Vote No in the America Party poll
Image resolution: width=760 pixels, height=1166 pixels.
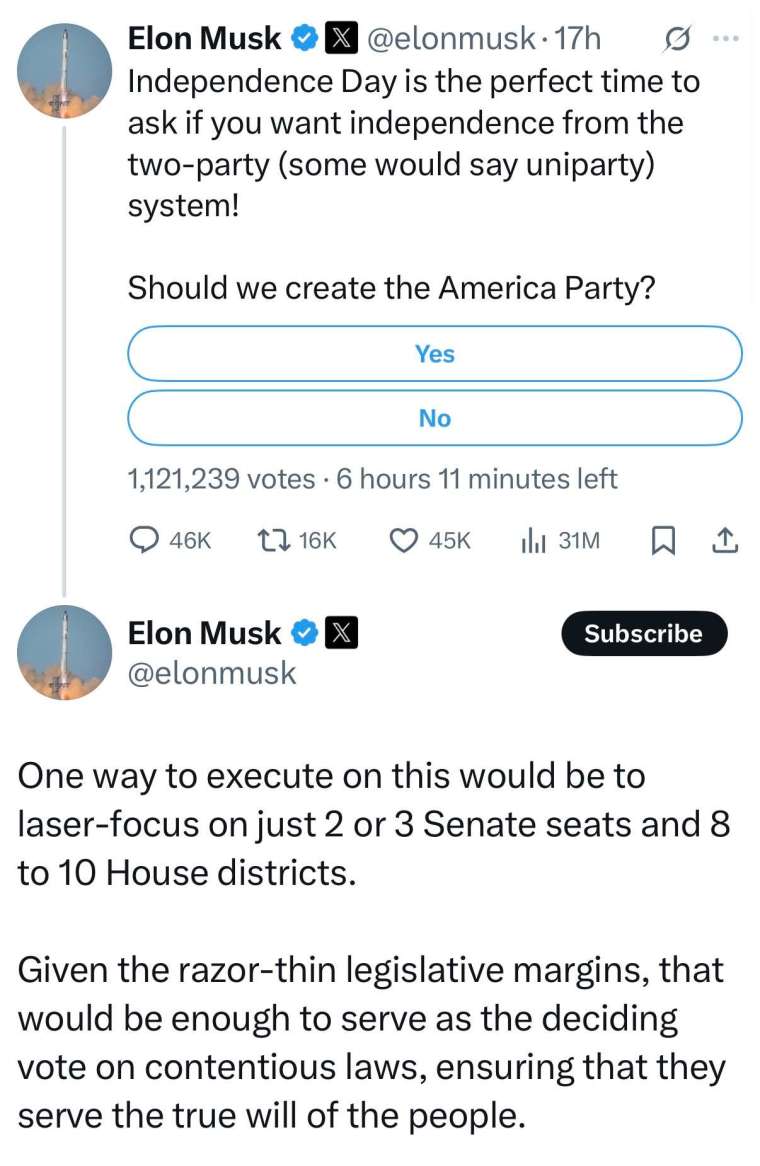pyautogui.click(x=435, y=419)
